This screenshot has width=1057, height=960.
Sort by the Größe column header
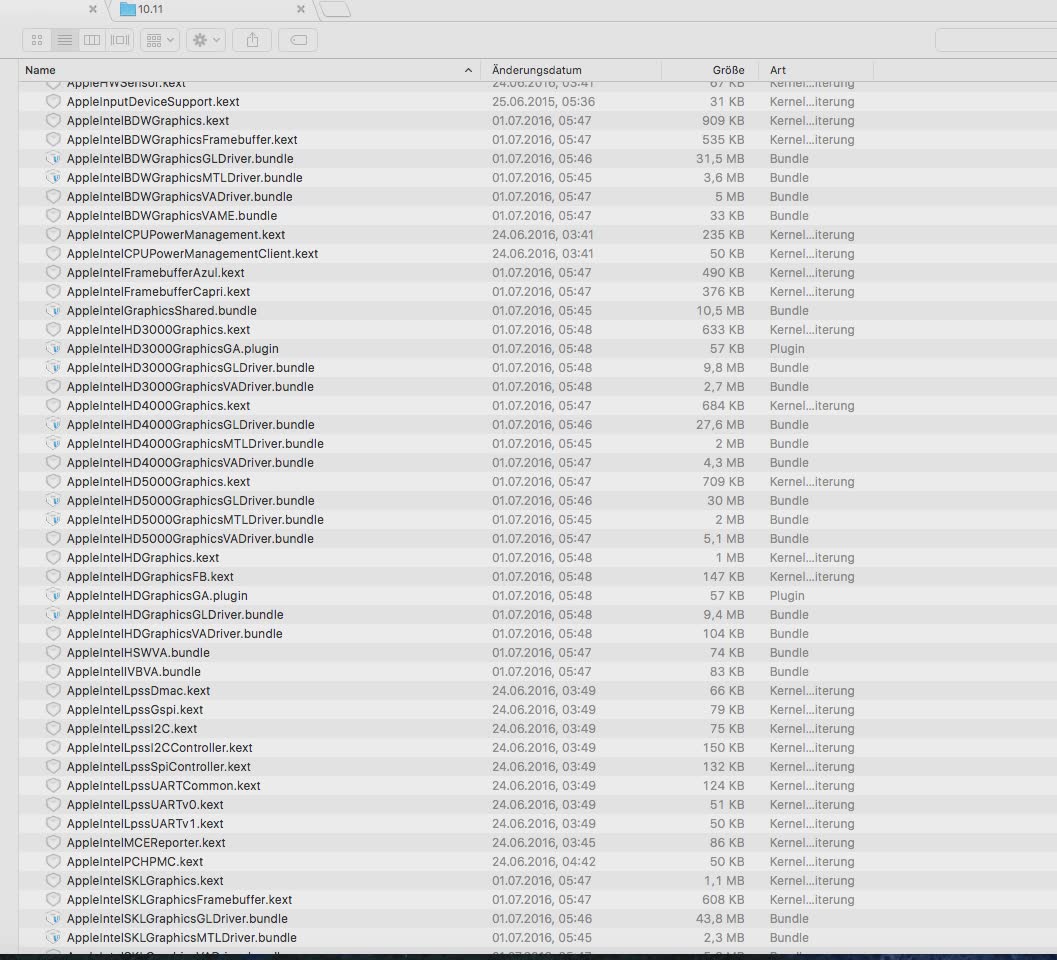pyautogui.click(x=728, y=70)
